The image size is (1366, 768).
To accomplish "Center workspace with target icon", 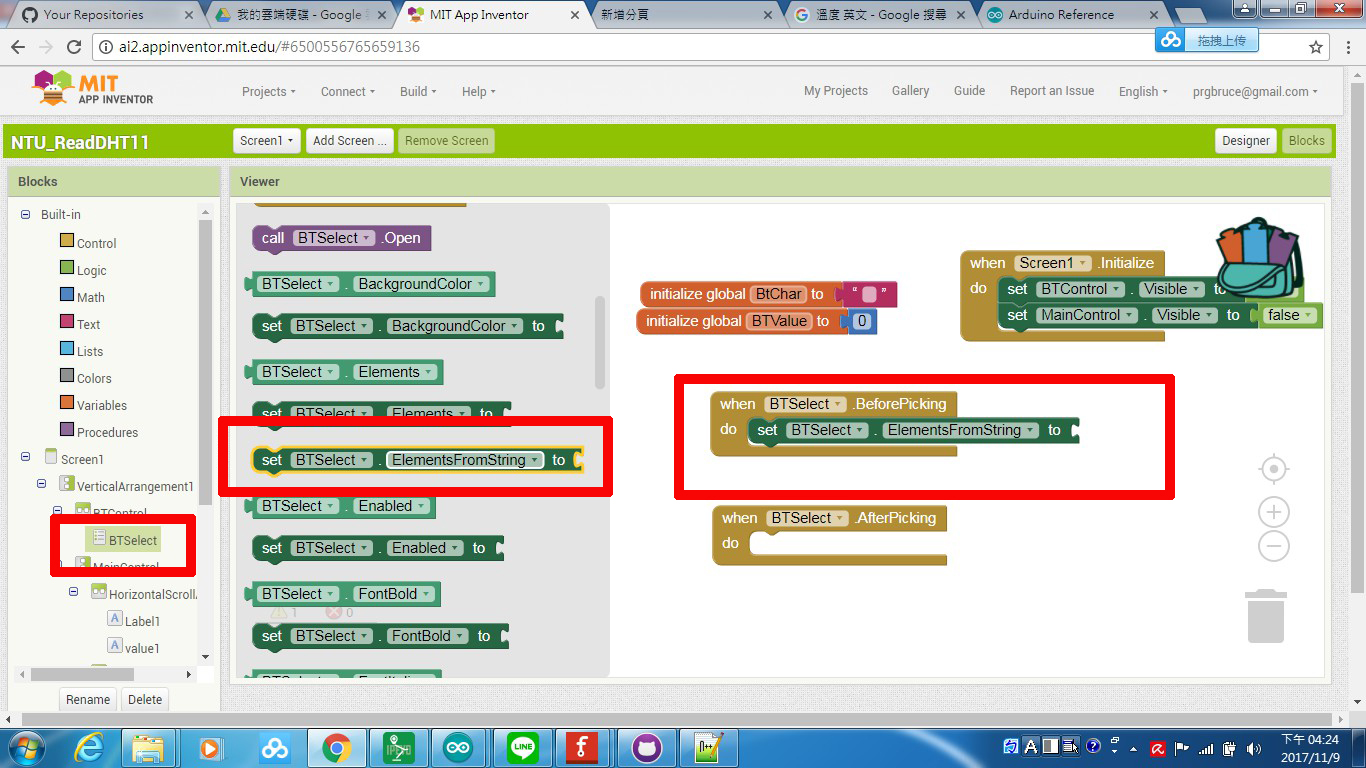I will coord(1273,469).
